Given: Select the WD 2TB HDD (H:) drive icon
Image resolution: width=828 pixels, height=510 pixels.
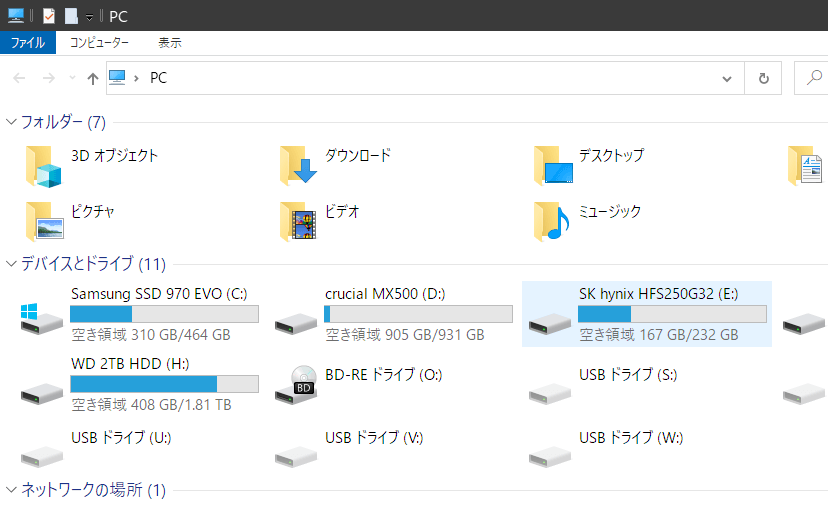Looking at the screenshot, I should click(42, 393).
